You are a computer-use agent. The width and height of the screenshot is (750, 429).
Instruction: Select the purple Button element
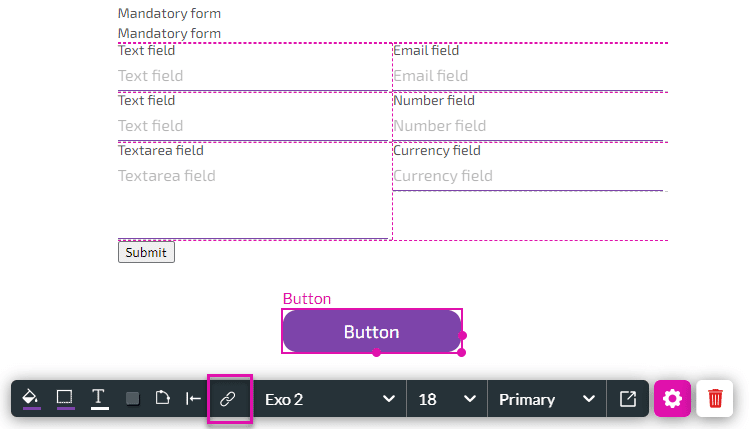tap(372, 331)
